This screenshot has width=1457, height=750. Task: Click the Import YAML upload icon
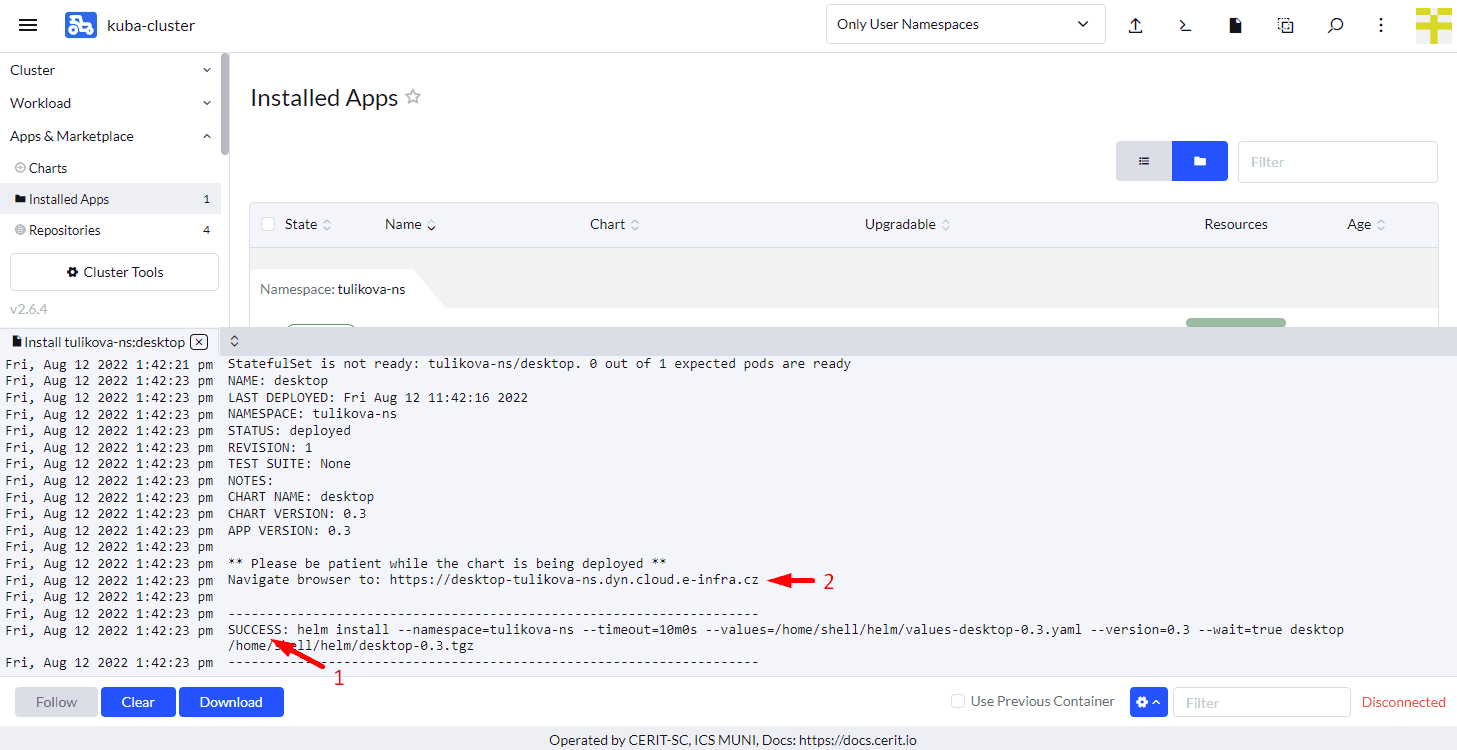pyautogui.click(x=1135, y=25)
